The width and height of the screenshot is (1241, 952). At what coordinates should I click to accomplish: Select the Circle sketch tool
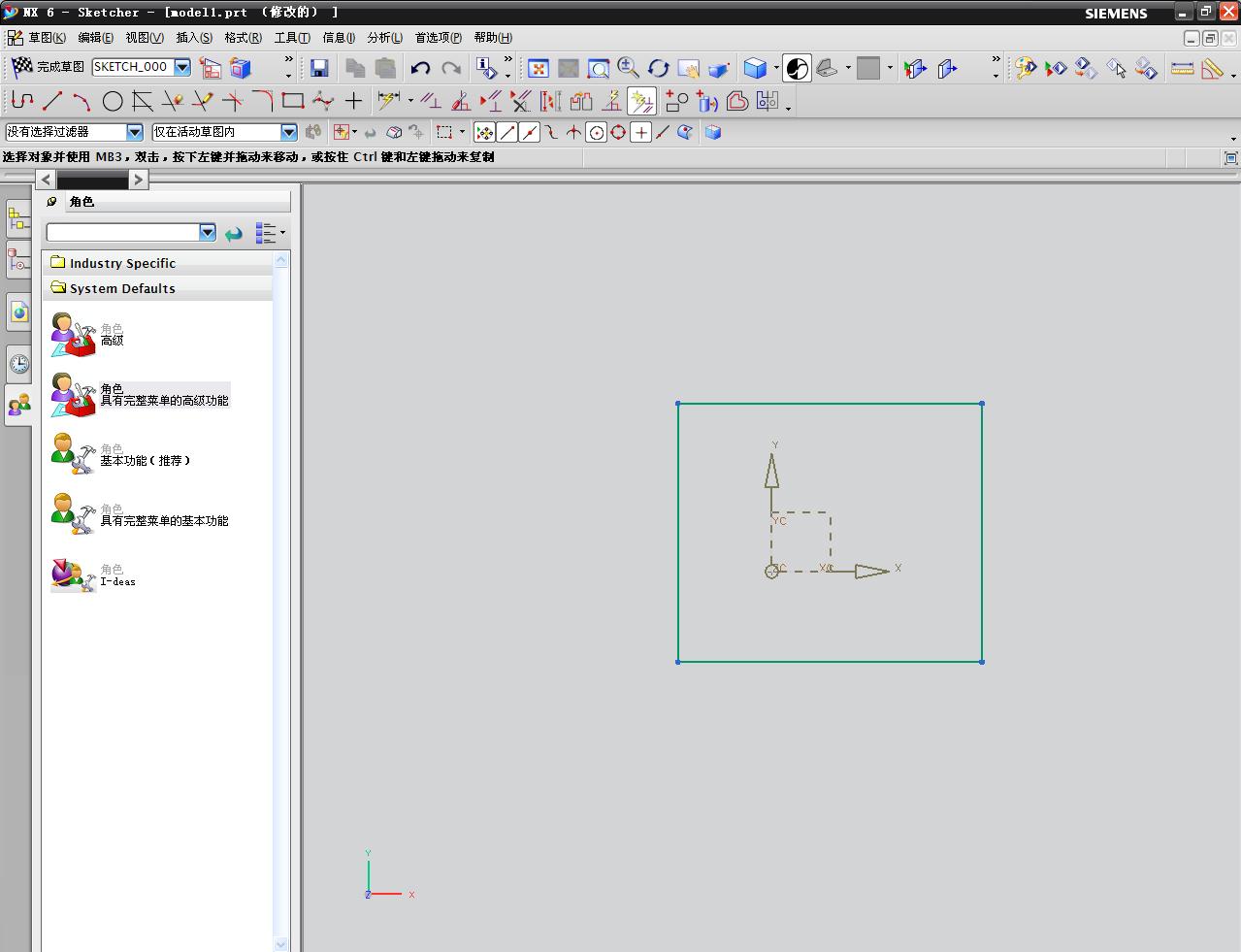pos(113,101)
